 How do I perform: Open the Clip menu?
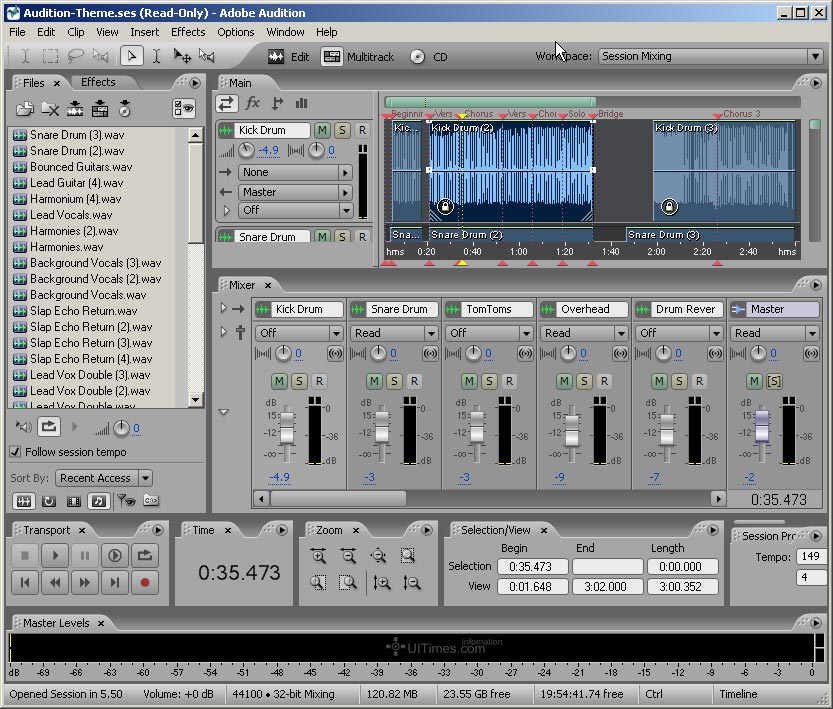click(x=75, y=32)
